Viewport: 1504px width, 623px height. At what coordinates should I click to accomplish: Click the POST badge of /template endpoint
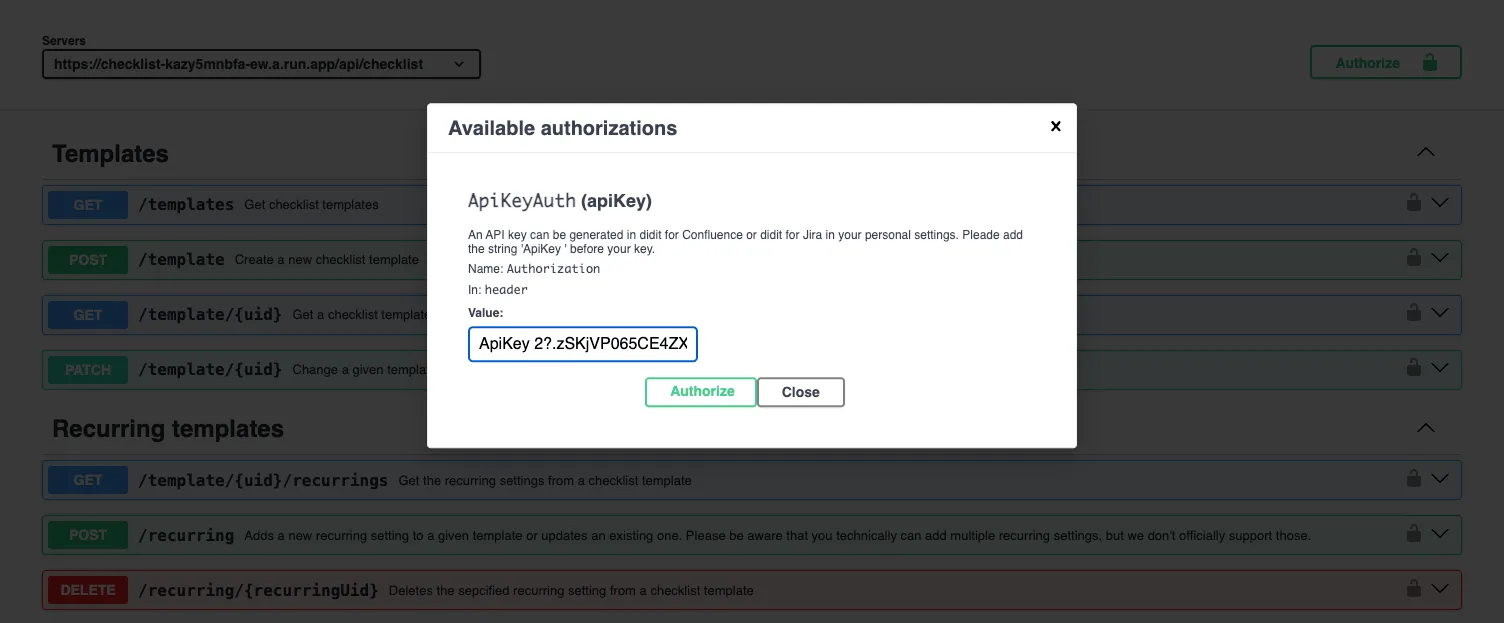[88, 260]
